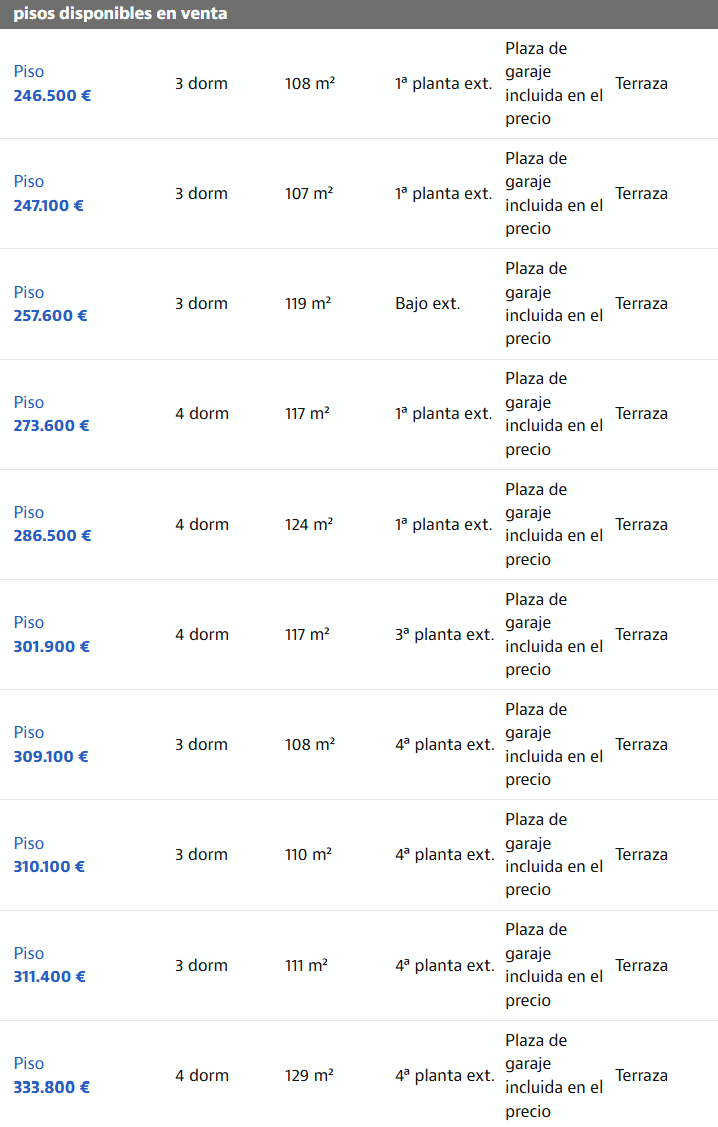
Task: Select the 111 m² area cell
Action: point(306,965)
